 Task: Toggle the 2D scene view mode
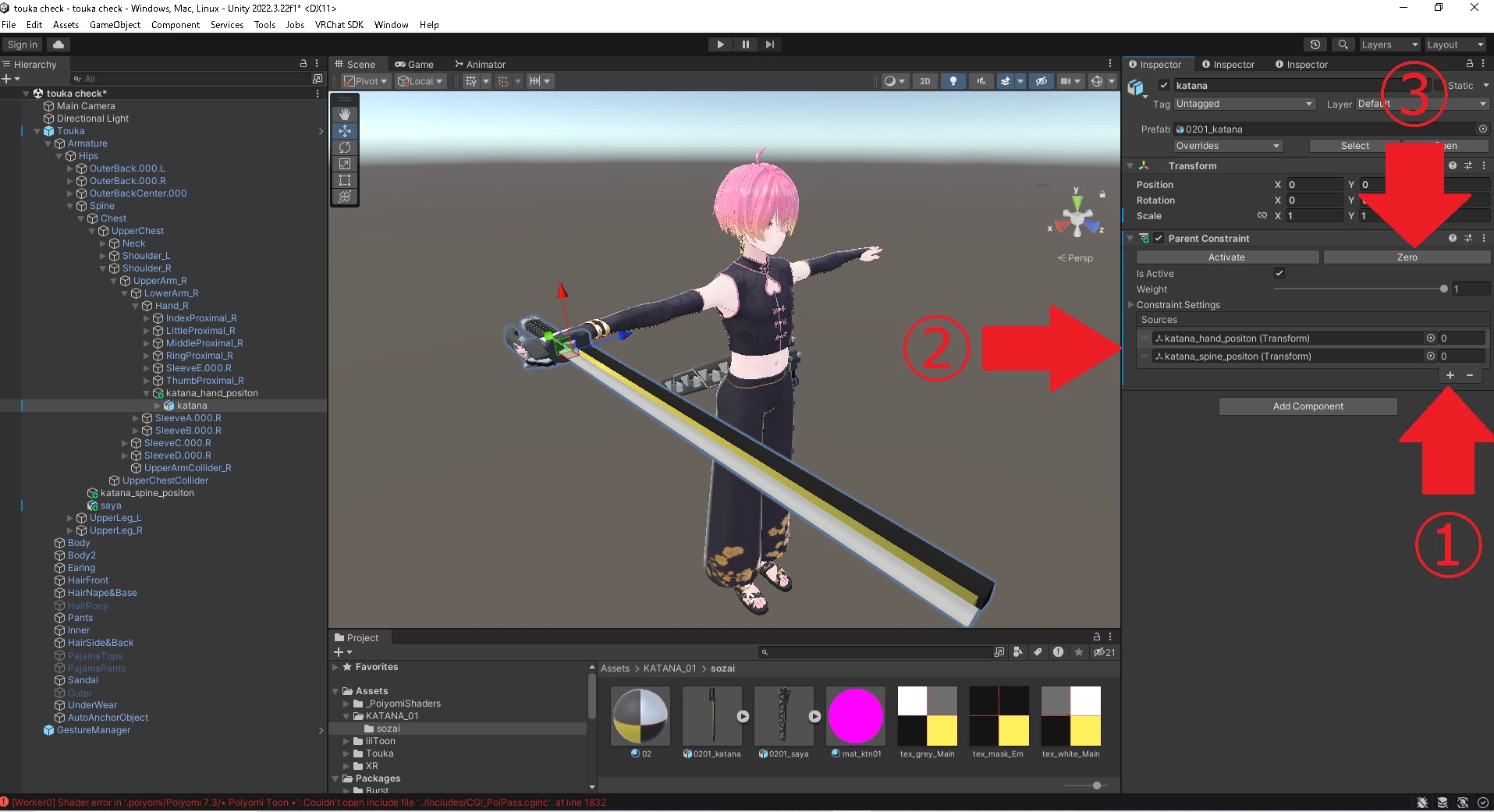925,81
